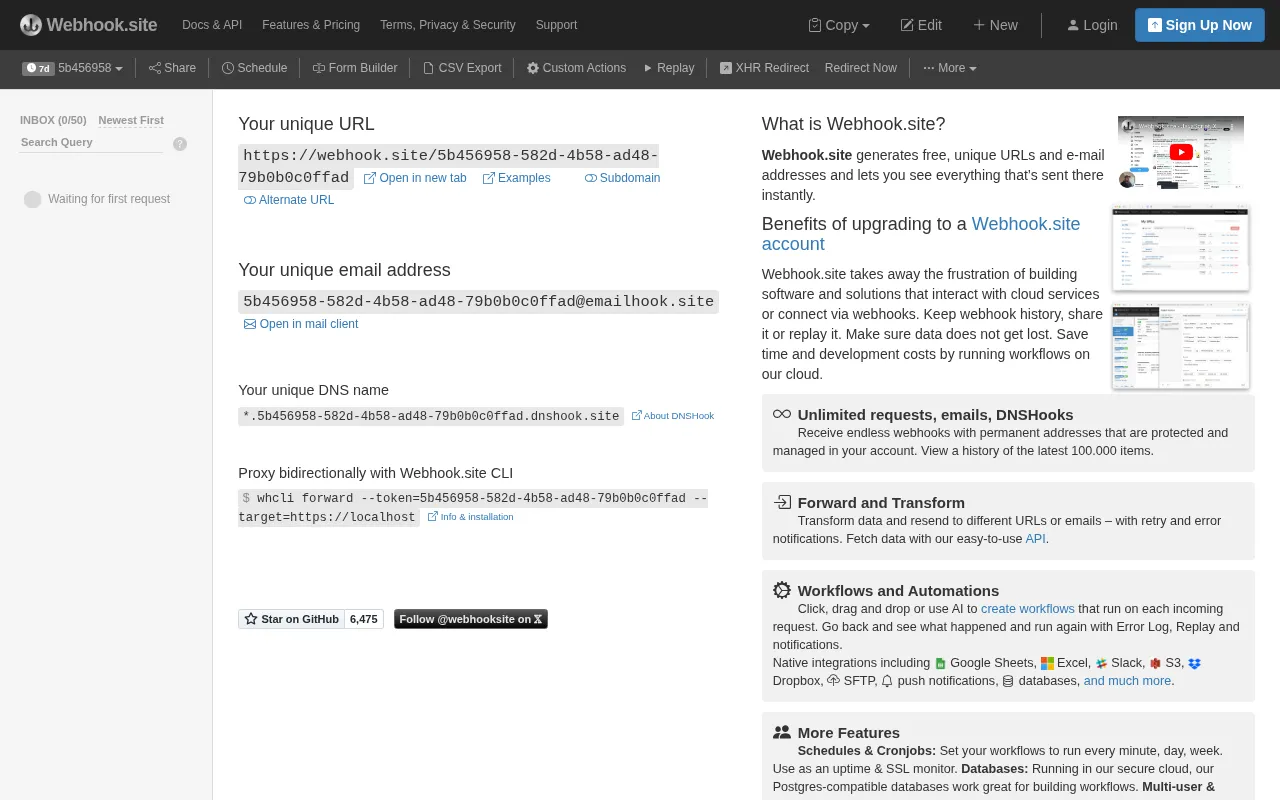Open the middle screenshot thumbnail
The width and height of the screenshot is (1280, 800).
(x=1181, y=248)
